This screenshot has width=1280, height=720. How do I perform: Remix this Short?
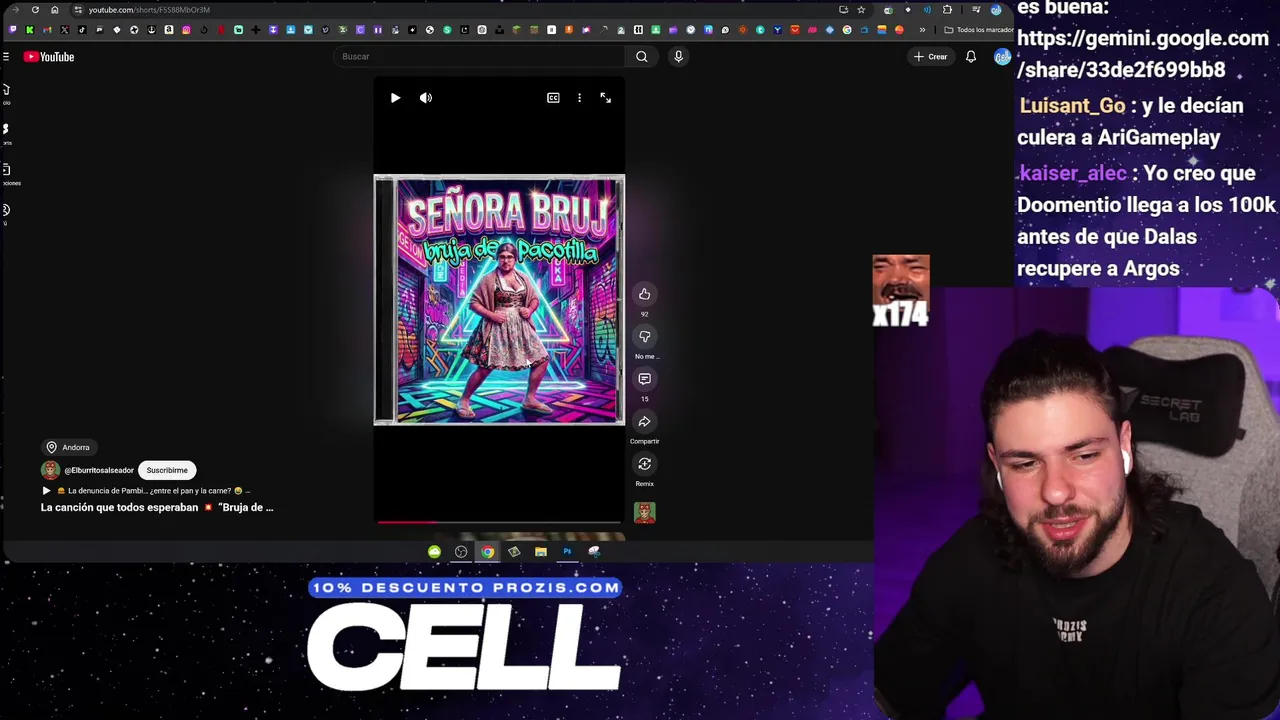644,464
